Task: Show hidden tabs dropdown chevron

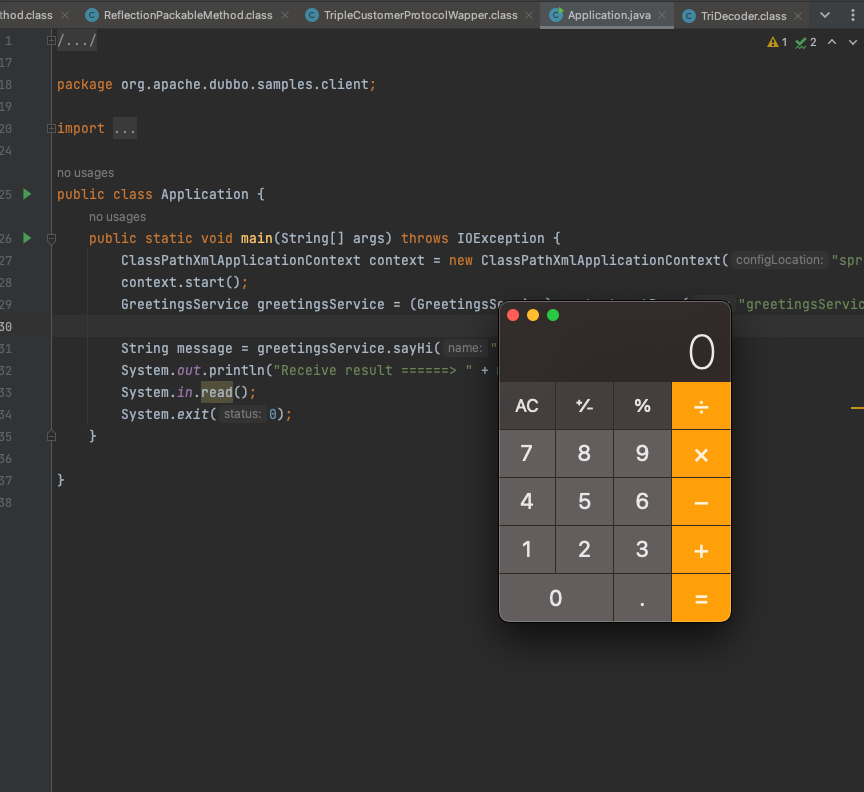Action: click(x=824, y=16)
